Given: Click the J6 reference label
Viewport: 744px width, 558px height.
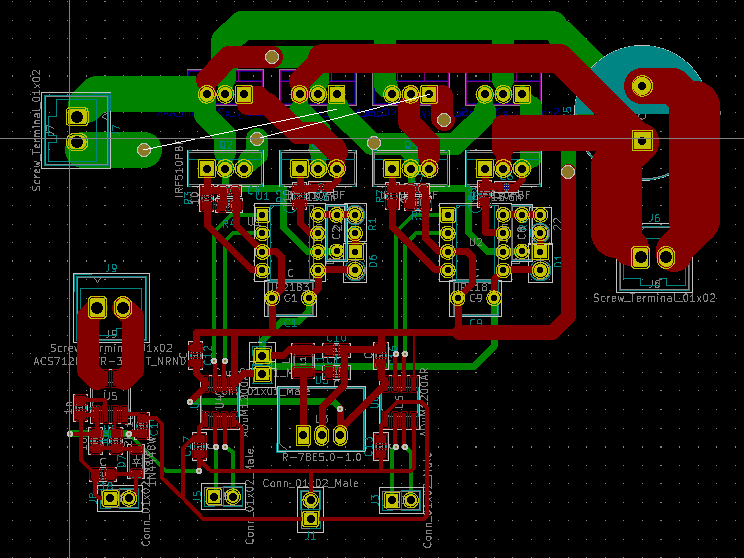Looking at the screenshot, I should (654, 218).
